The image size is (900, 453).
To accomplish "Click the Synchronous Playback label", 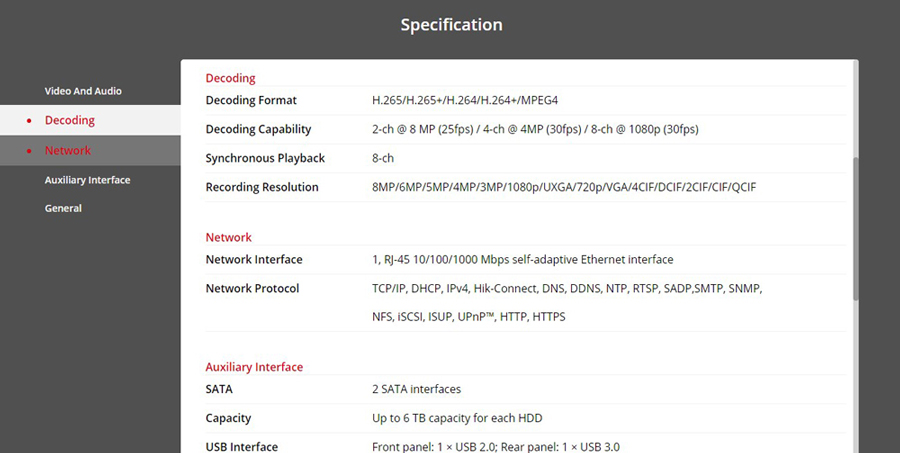I will click(265, 158).
